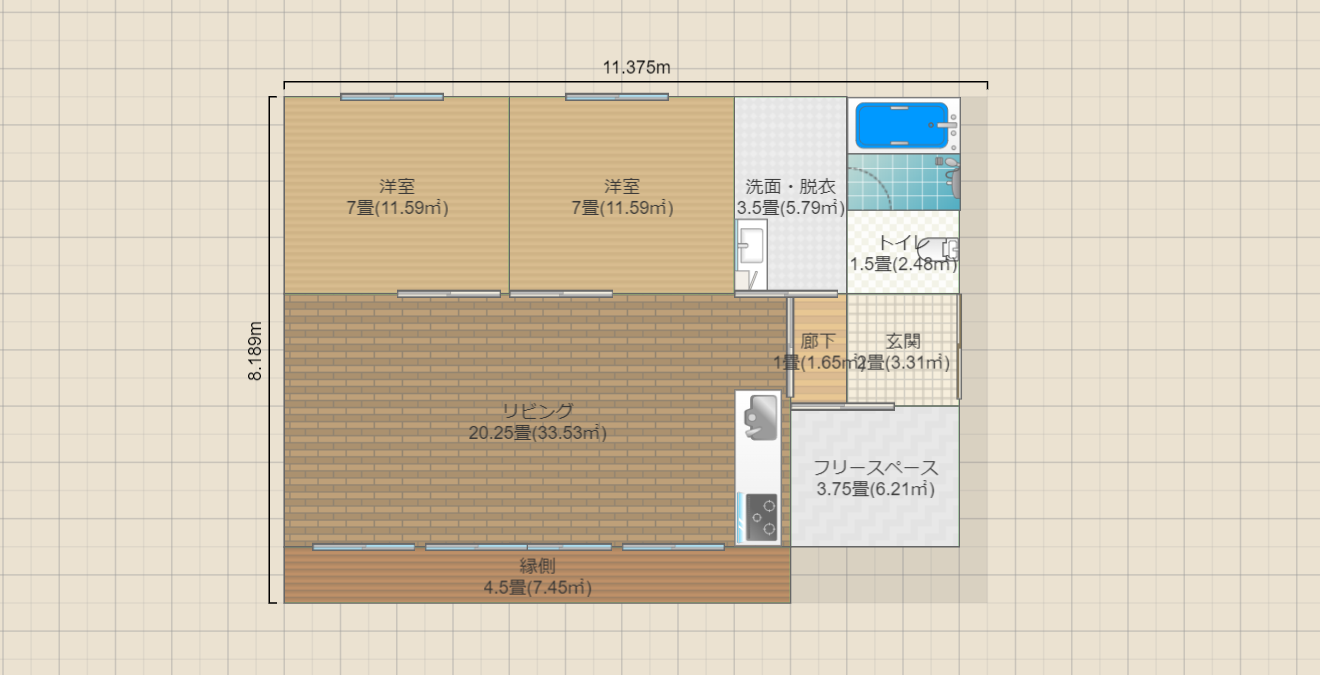Image resolution: width=1320 pixels, height=675 pixels.
Task: Click the 洗面・脱衣 room label
Action: click(791, 197)
